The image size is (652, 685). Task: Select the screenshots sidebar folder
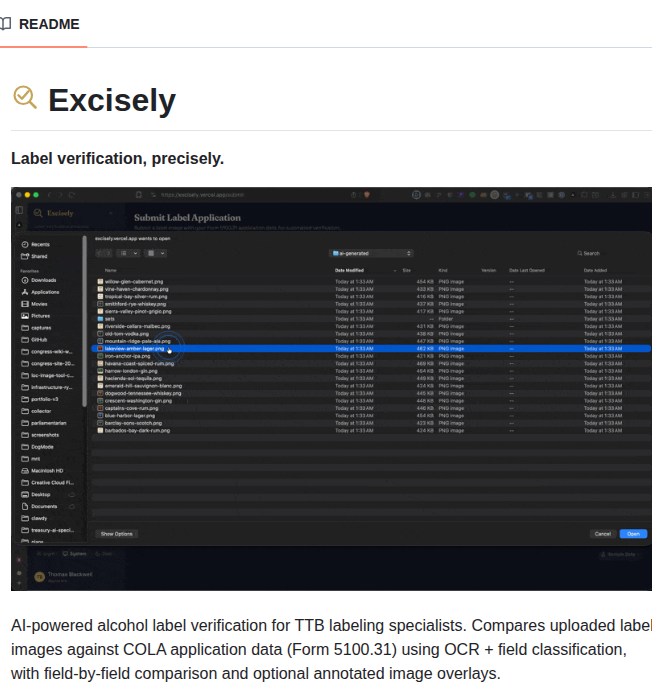(x=45, y=435)
